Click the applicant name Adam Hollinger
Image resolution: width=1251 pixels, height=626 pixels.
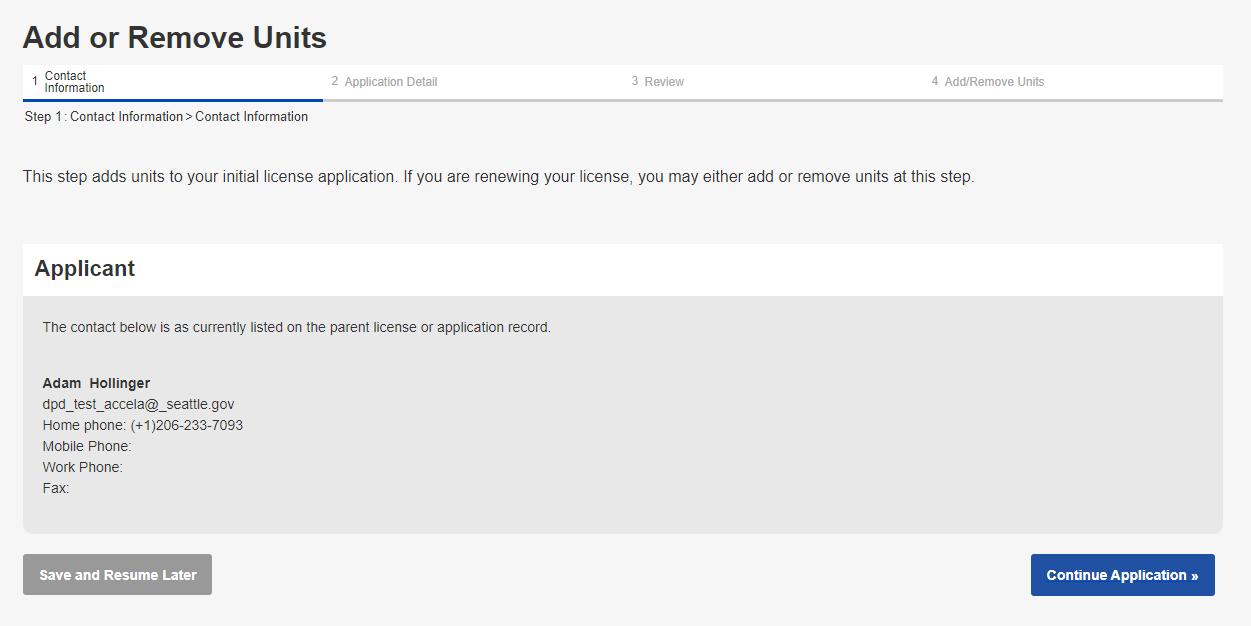tap(96, 383)
